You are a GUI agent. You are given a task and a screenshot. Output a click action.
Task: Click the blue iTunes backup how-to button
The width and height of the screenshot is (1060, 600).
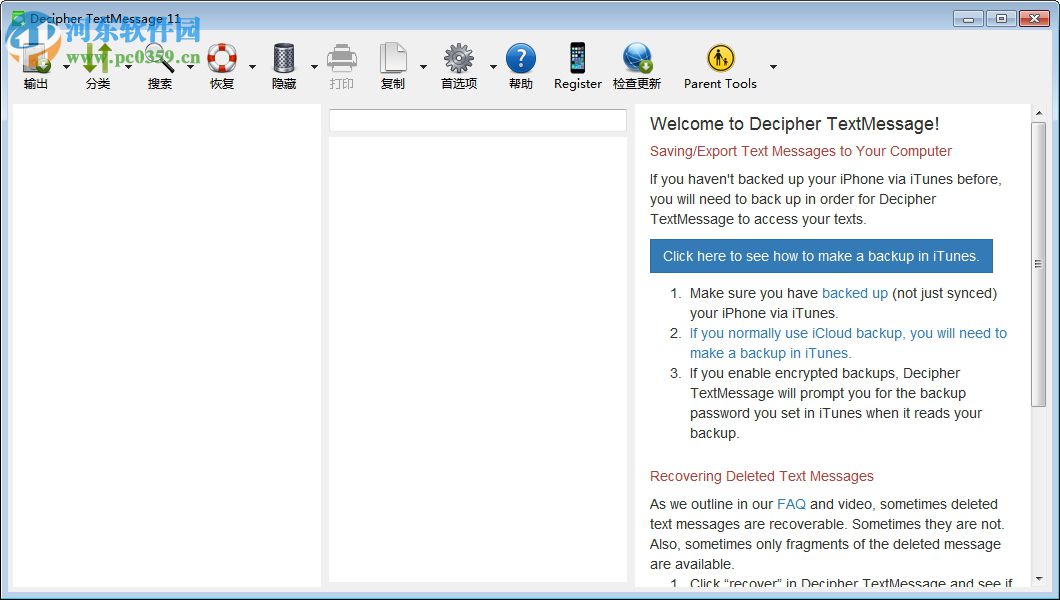[821, 256]
